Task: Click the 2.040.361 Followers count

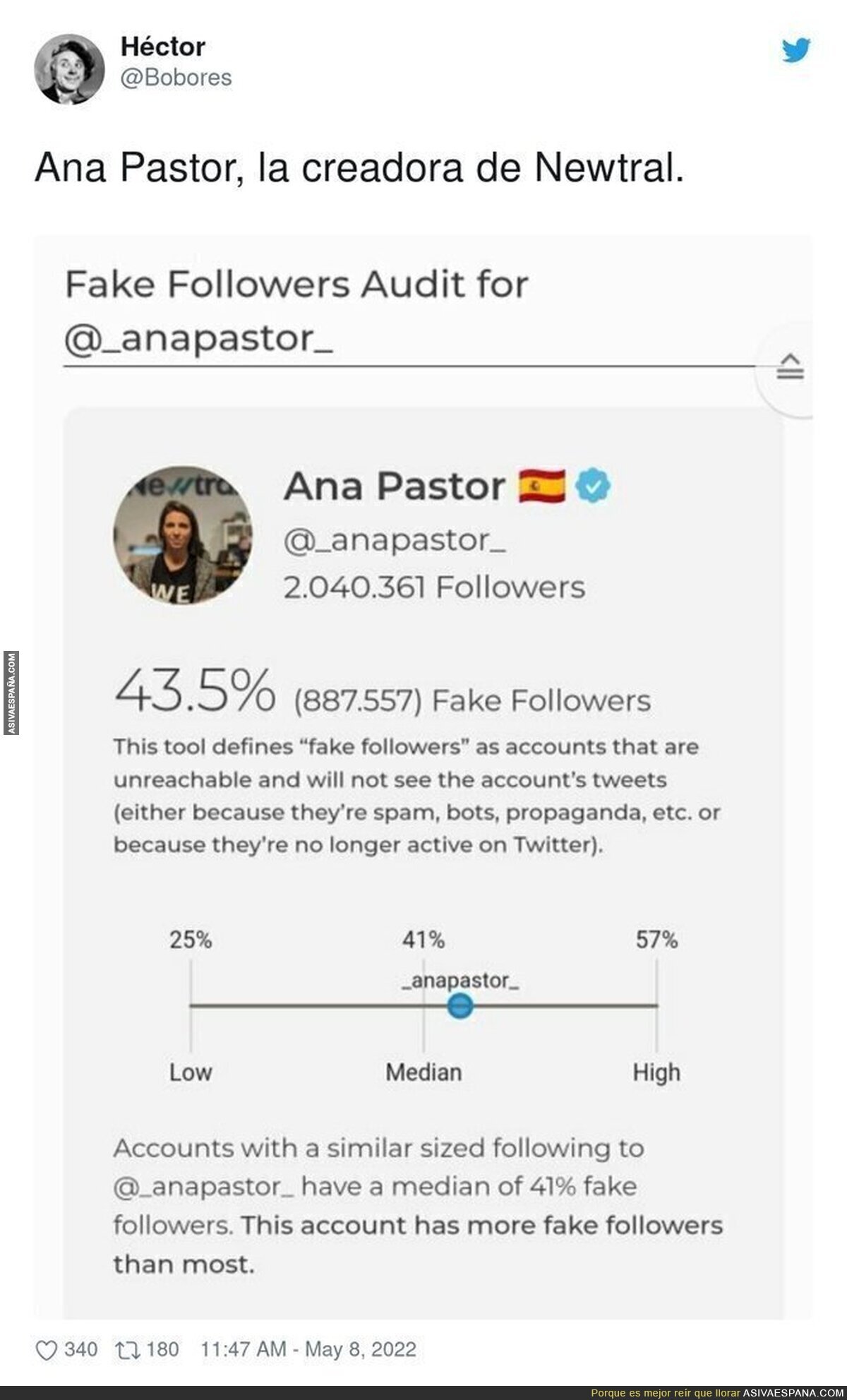Action: point(434,587)
